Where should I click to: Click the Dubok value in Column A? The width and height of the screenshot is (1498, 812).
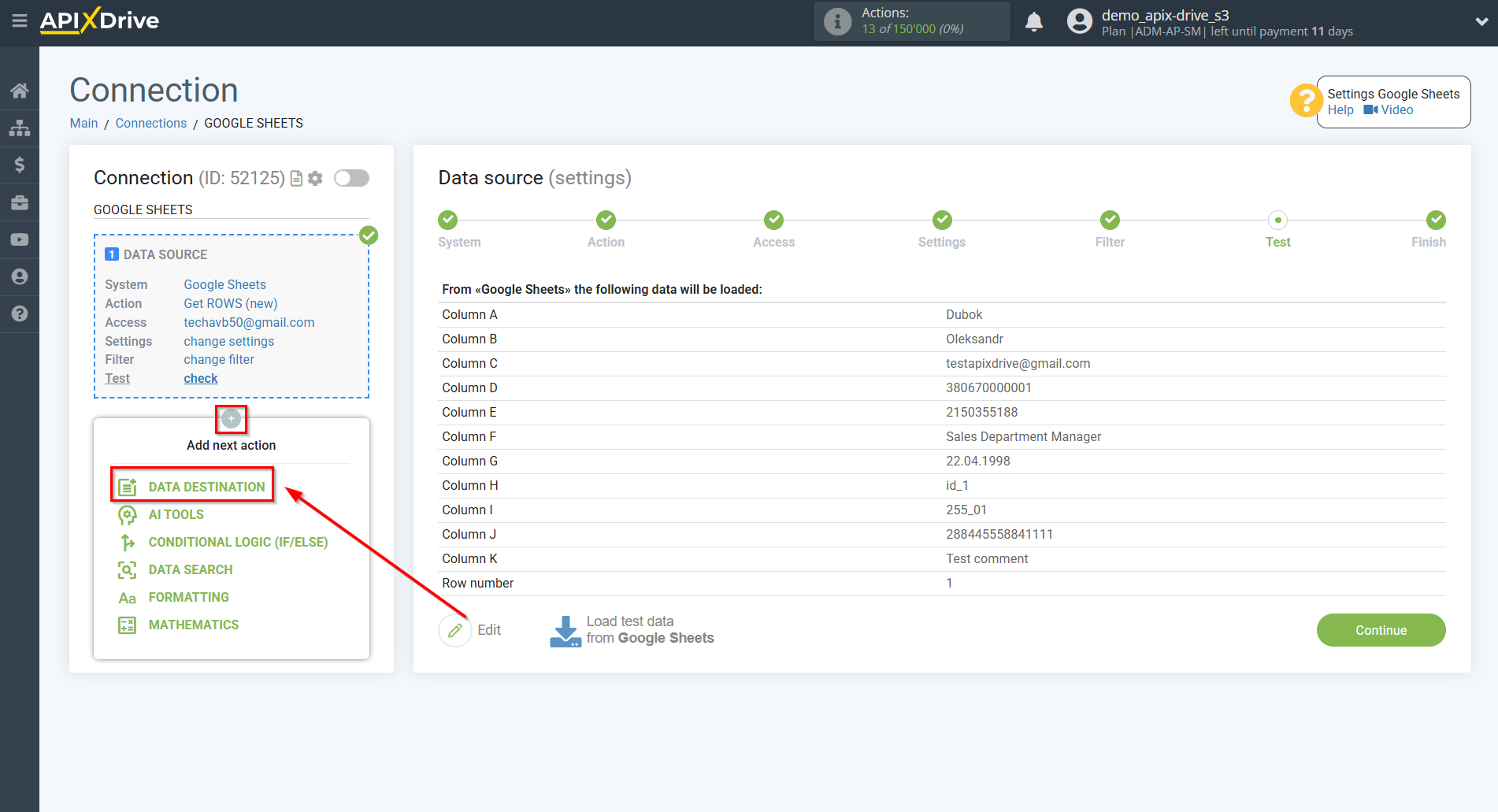(x=964, y=314)
